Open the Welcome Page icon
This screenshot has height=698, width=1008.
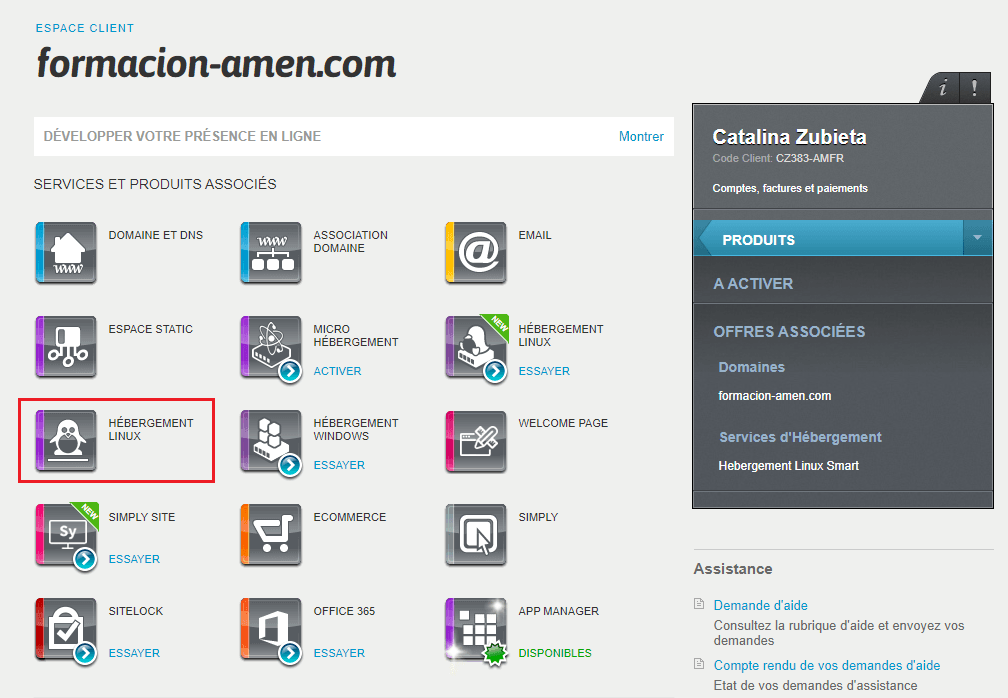tap(476, 440)
